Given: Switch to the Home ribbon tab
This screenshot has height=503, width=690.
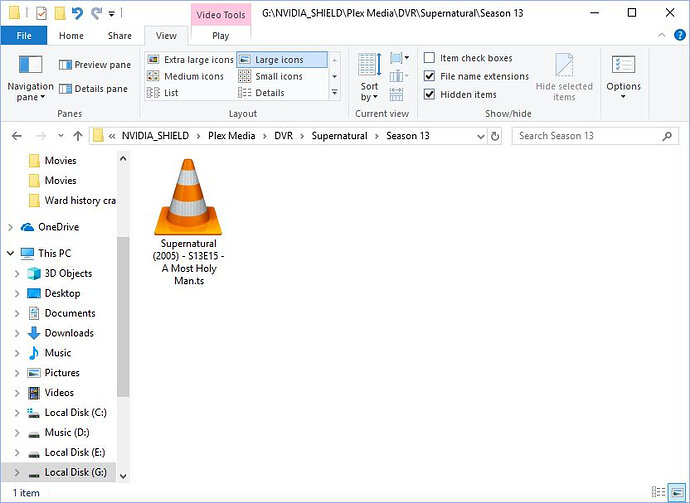Looking at the screenshot, I should (x=71, y=36).
